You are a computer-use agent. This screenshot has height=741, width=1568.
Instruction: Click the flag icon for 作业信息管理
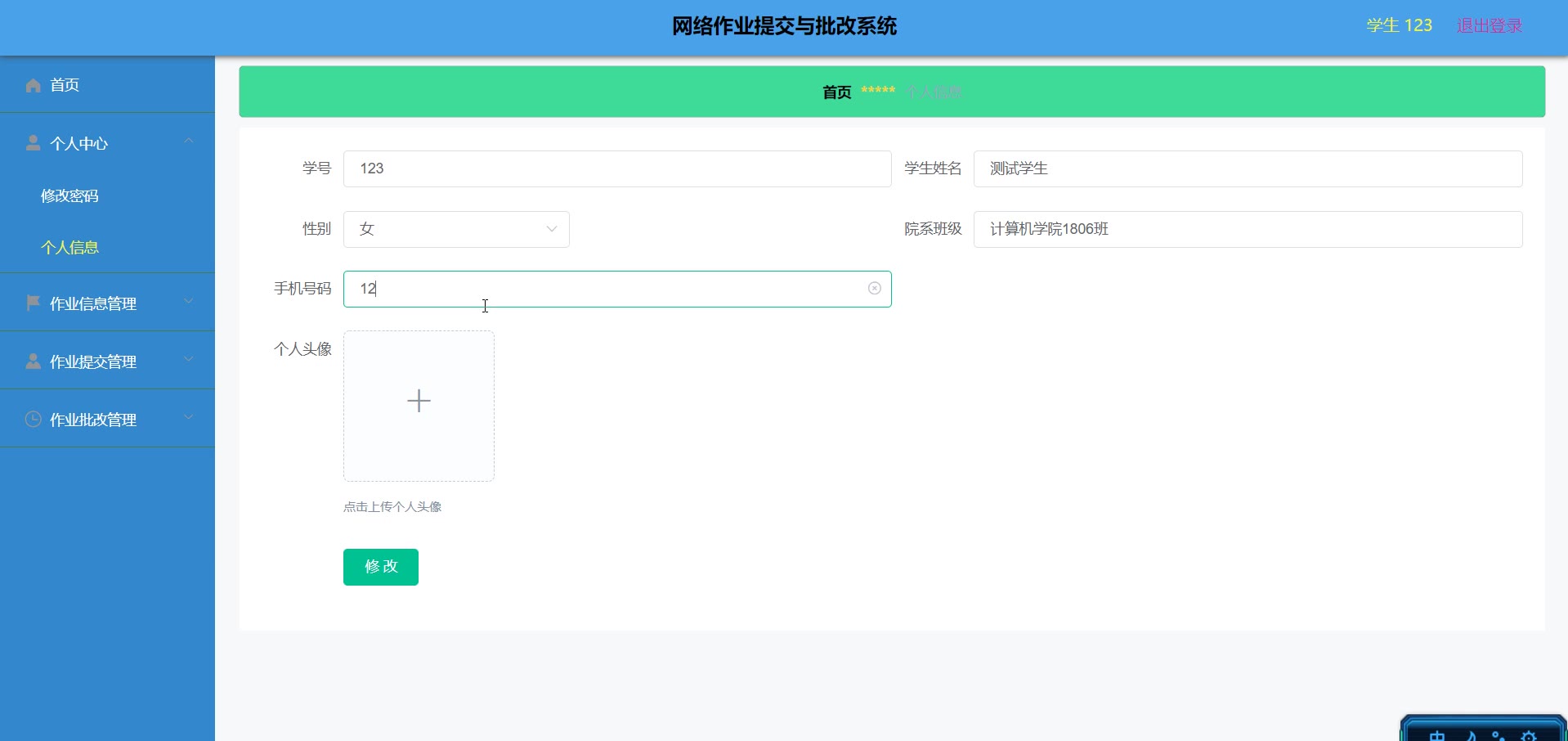tap(34, 303)
